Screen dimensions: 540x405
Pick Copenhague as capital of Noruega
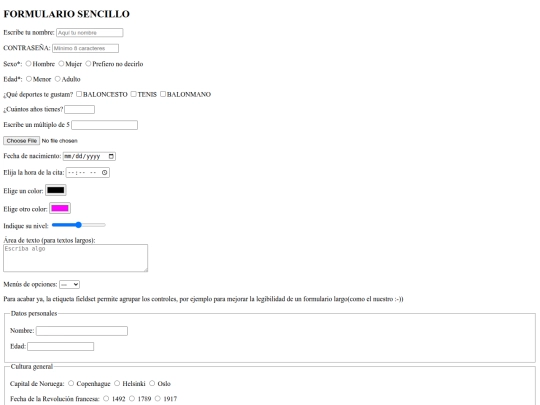pos(71,383)
